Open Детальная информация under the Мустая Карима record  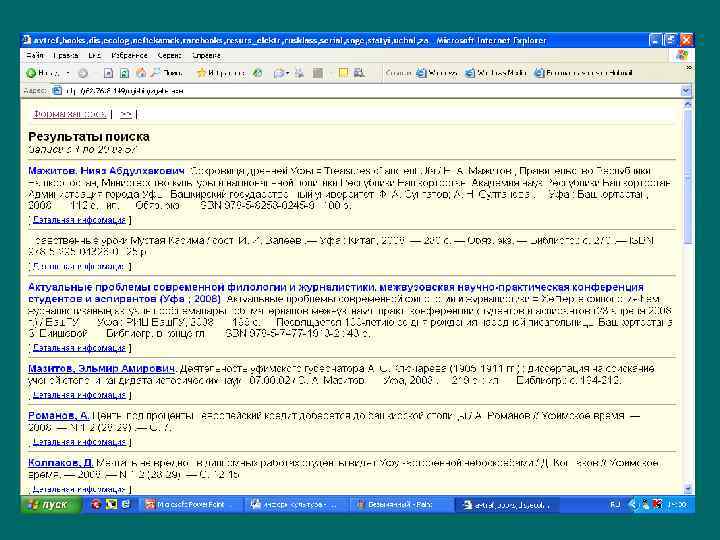(x=79, y=266)
